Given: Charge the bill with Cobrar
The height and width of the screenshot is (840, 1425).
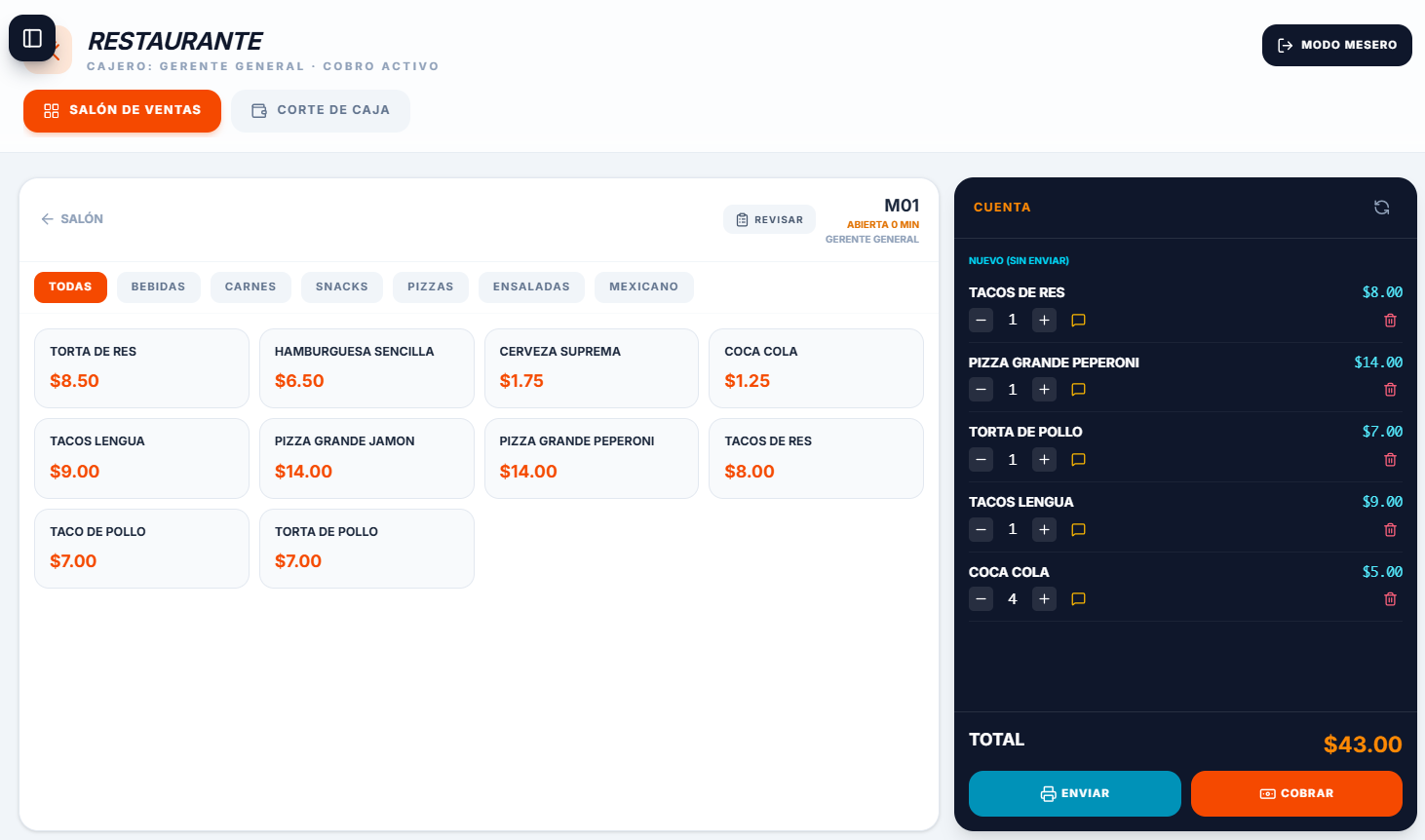Looking at the screenshot, I should tap(1296, 793).
